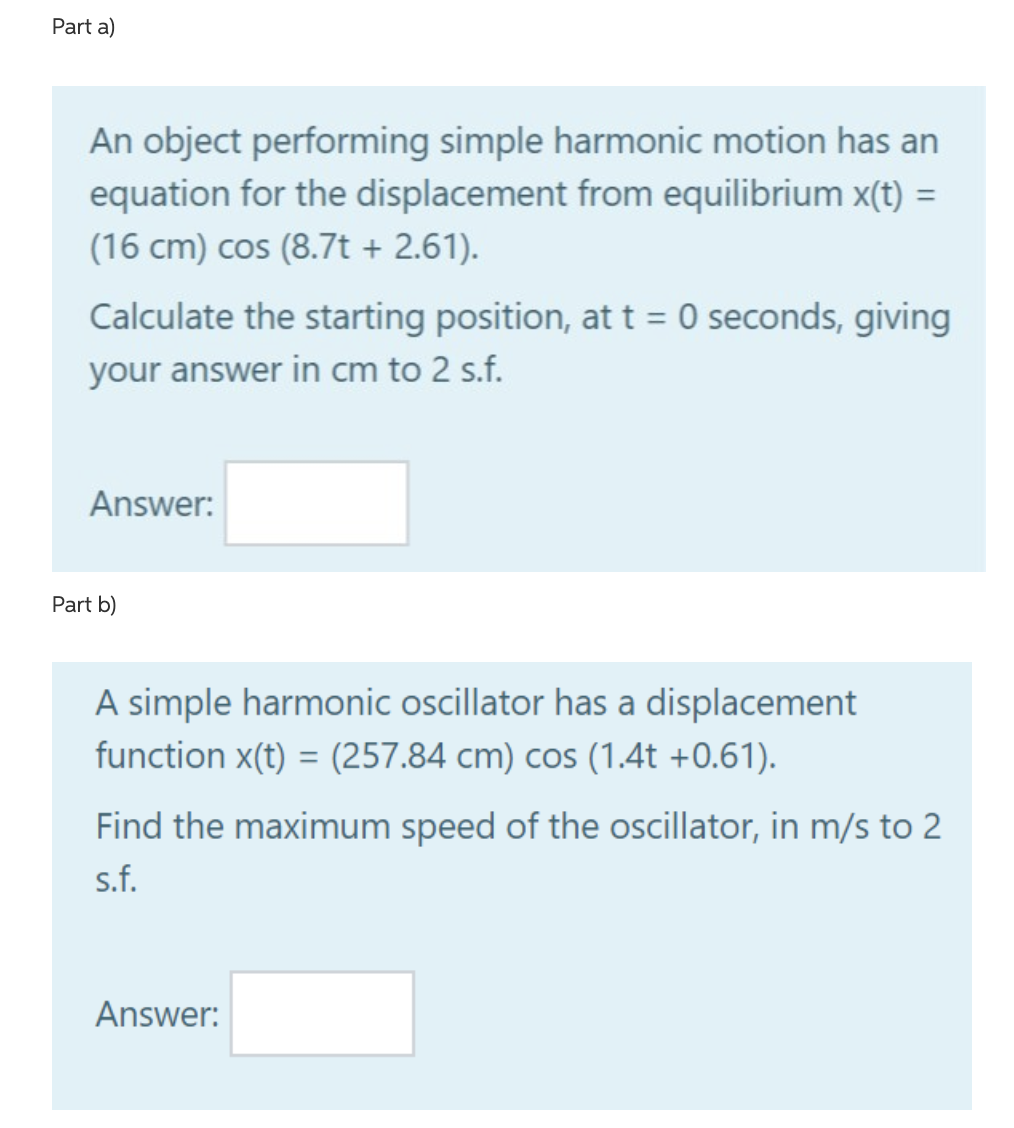Click the Answer: label in Part a
The width and height of the screenshot is (1014, 1128).
pos(150,505)
